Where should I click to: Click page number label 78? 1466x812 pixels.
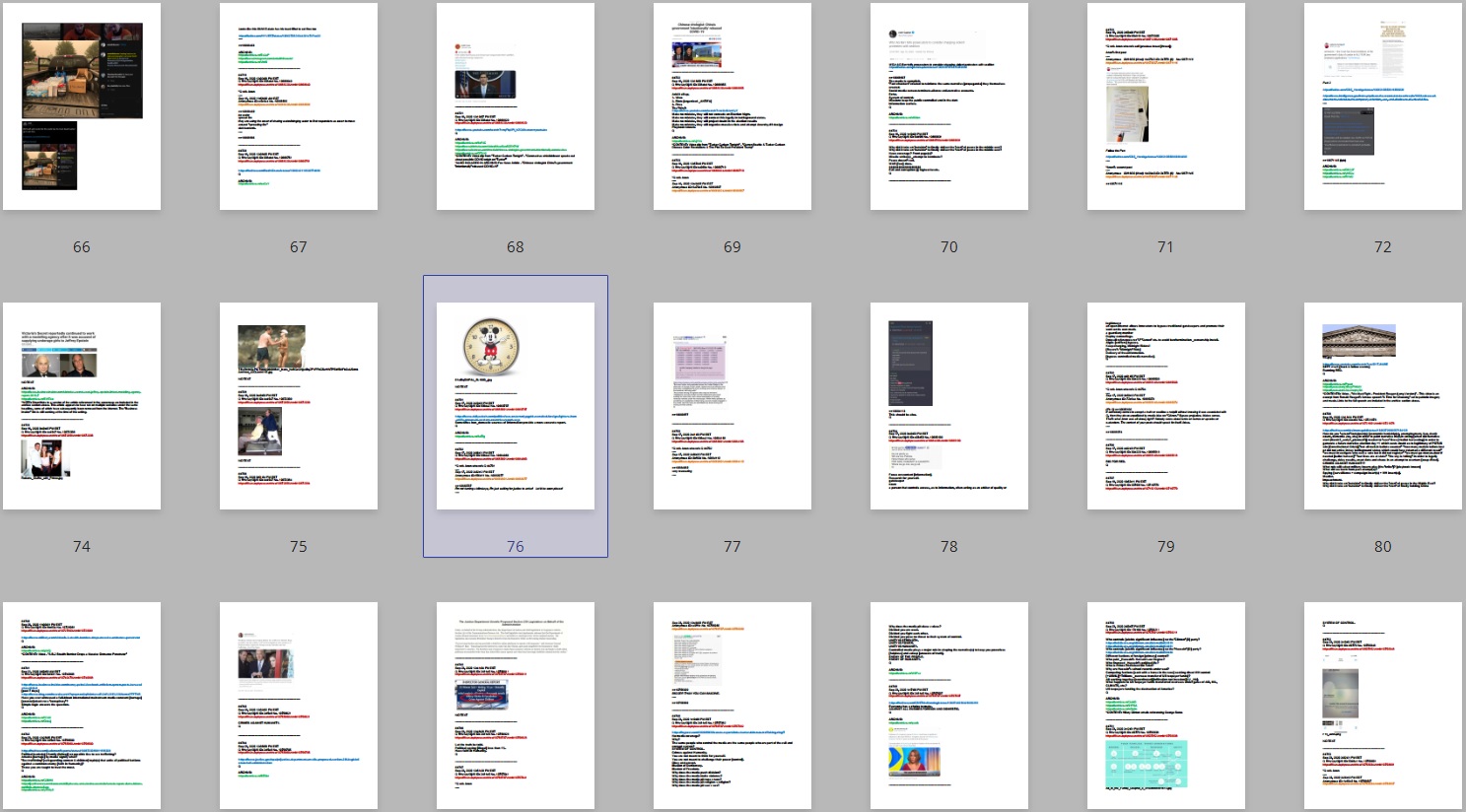click(x=949, y=547)
